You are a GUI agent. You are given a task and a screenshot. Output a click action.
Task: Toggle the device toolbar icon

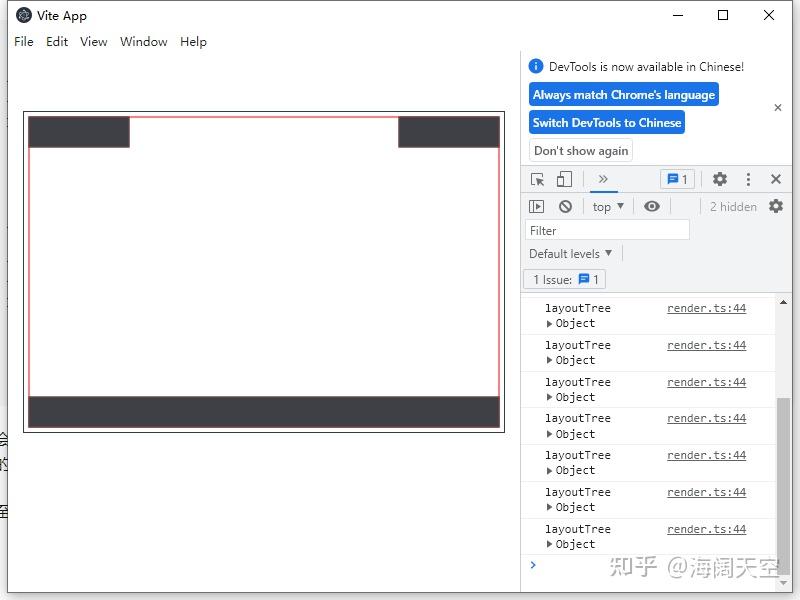(x=564, y=179)
